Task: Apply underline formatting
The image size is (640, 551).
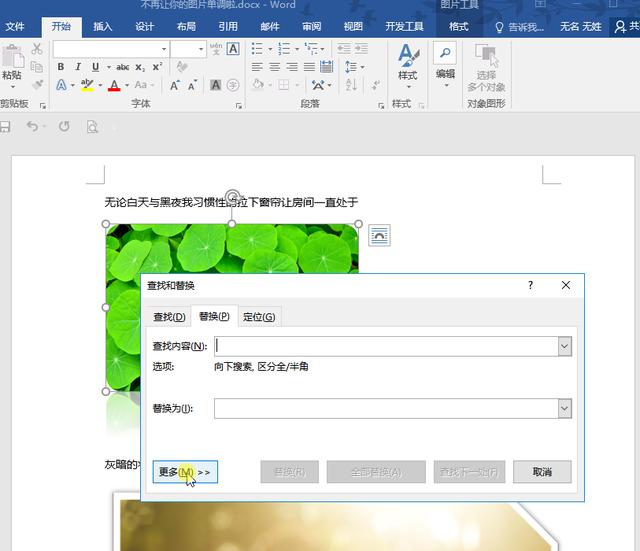Action: click(x=96, y=67)
